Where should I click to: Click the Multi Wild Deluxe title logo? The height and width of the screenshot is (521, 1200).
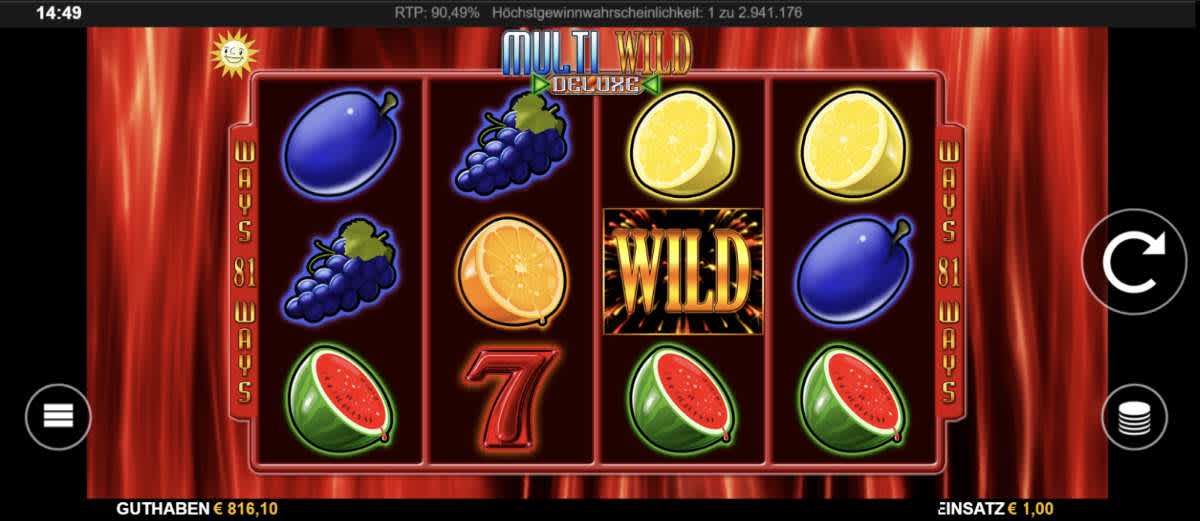596,61
